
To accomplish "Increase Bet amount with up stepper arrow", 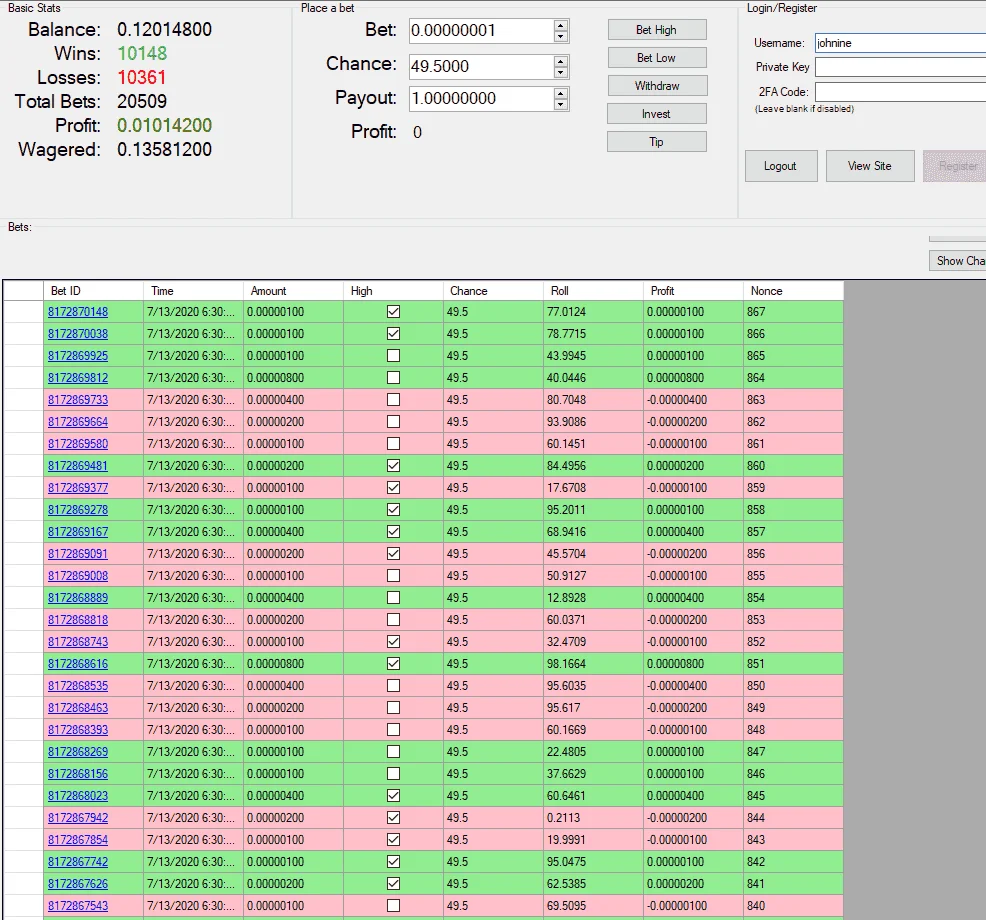I will 560,25.
